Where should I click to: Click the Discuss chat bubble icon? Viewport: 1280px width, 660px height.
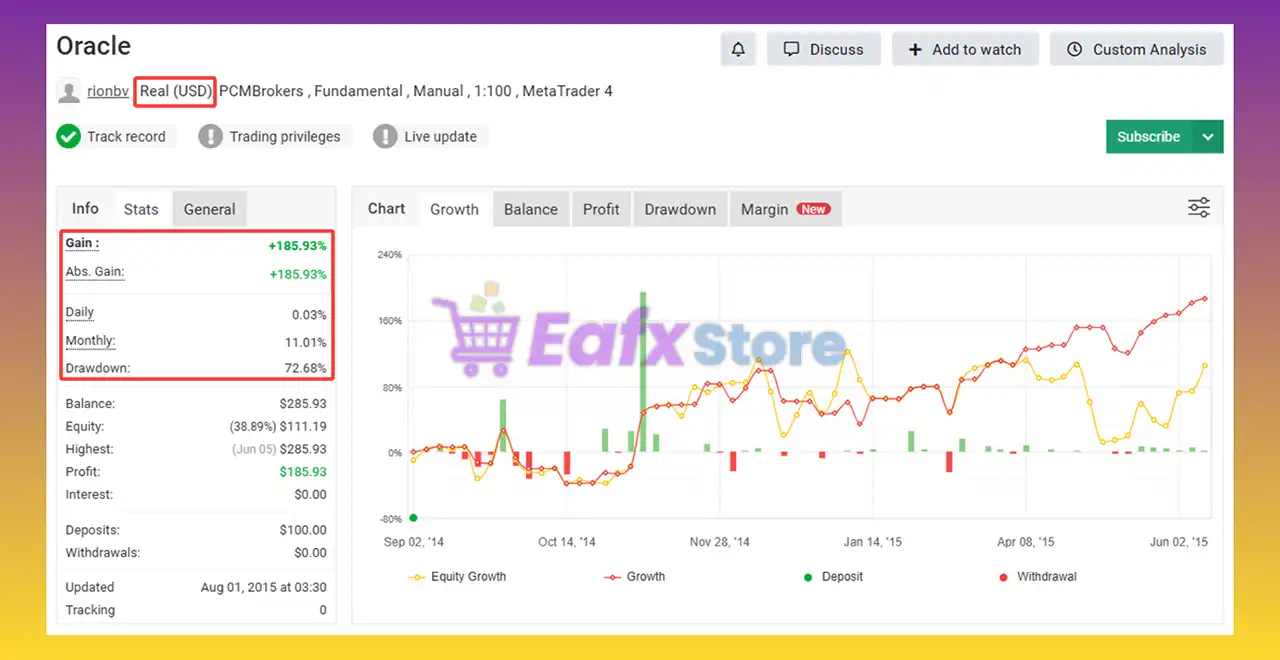pyautogui.click(x=791, y=48)
